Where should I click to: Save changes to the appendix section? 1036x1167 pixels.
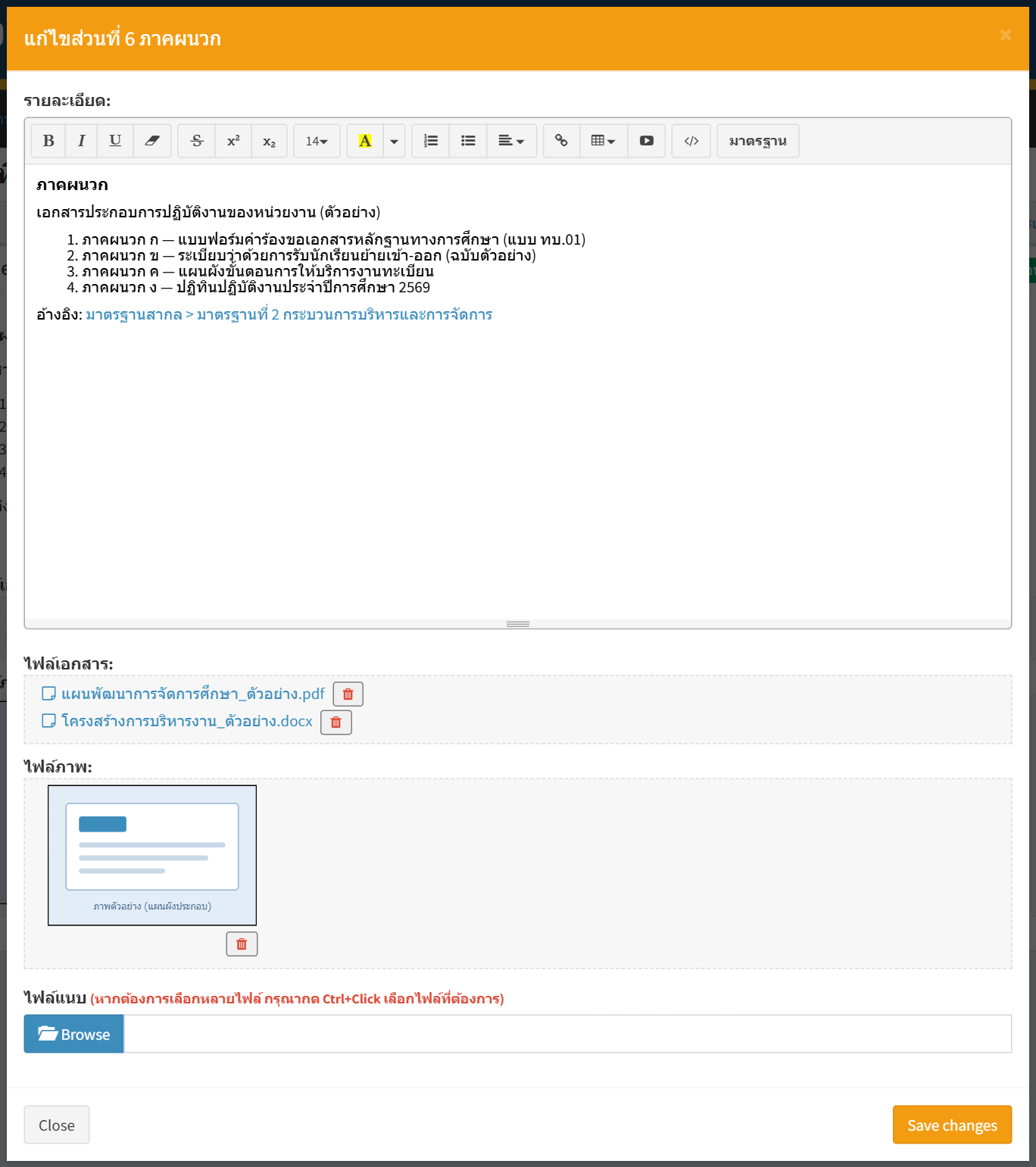pyautogui.click(x=952, y=1125)
